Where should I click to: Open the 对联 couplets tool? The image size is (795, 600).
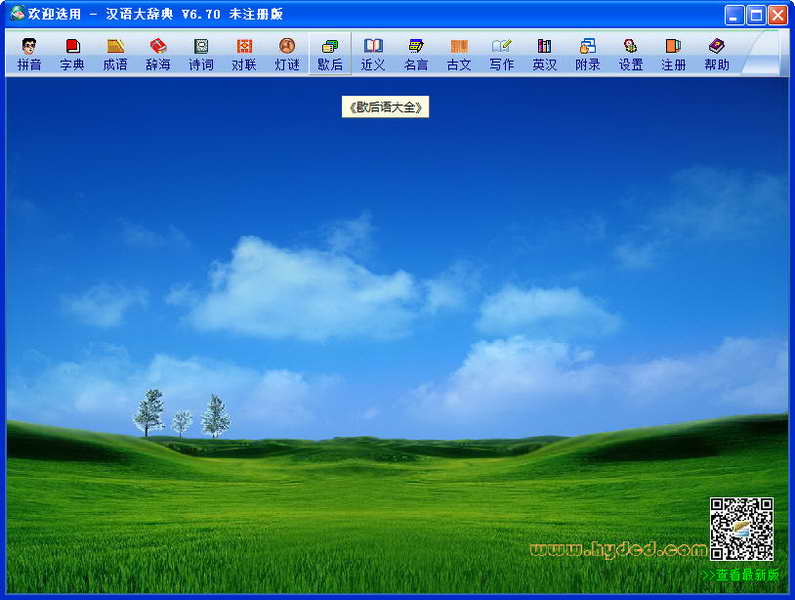tap(244, 54)
